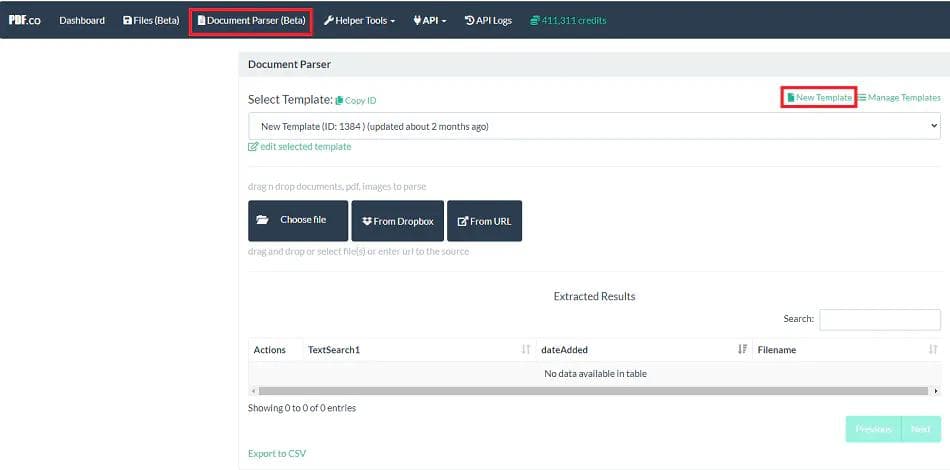Screen dimensions: 950x470
Task: Sort table by dateAdded column icon
Action: pyautogui.click(x=742, y=350)
